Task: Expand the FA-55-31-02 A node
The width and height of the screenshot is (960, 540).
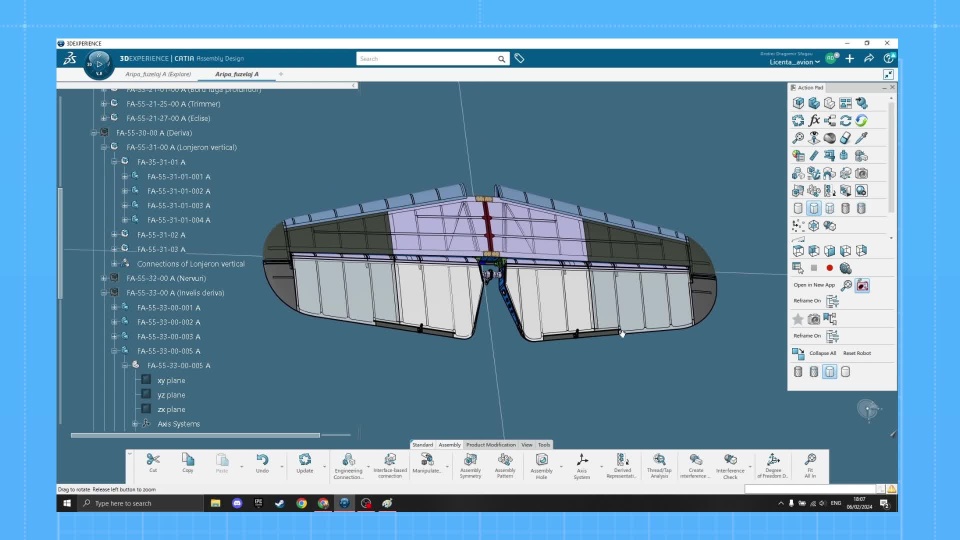Action: pos(114,234)
